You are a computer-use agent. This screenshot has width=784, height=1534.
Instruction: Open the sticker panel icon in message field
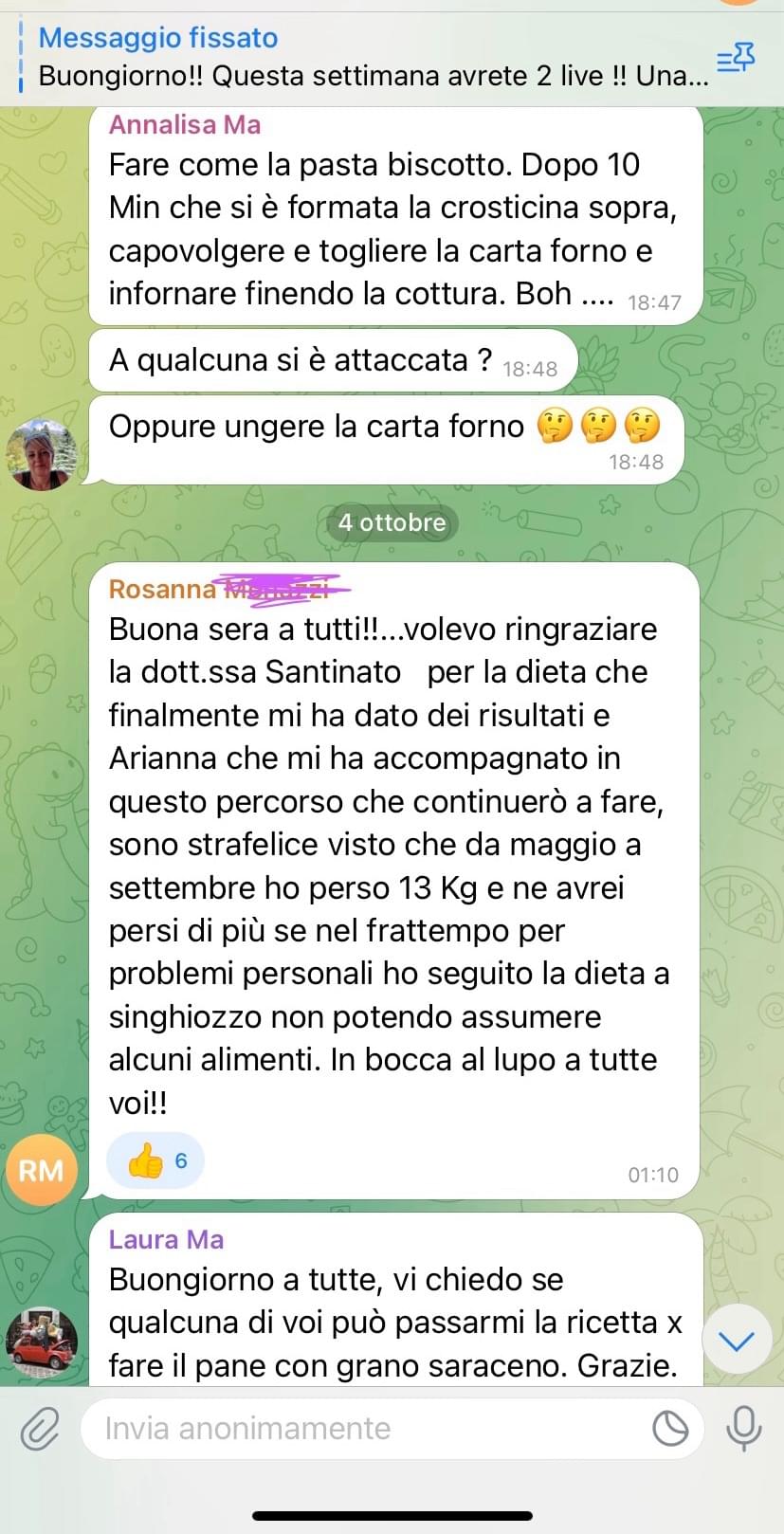671,1428
